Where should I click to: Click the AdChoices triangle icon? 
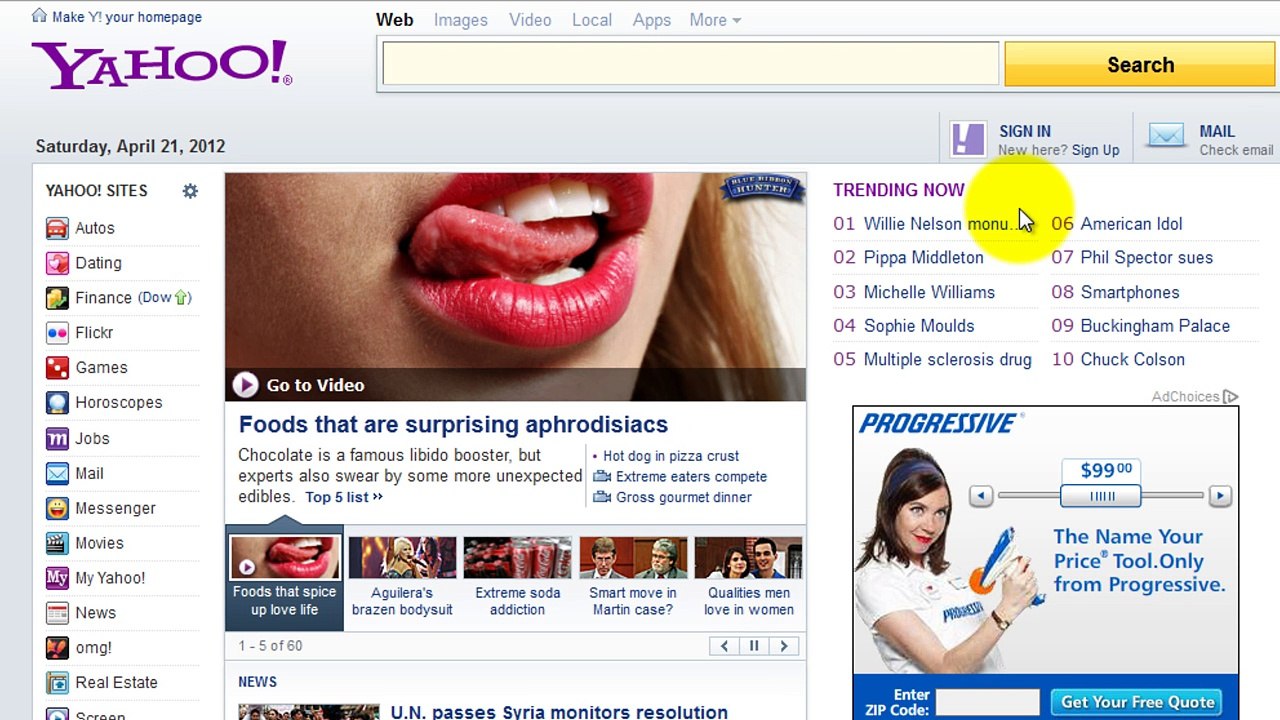click(1231, 397)
